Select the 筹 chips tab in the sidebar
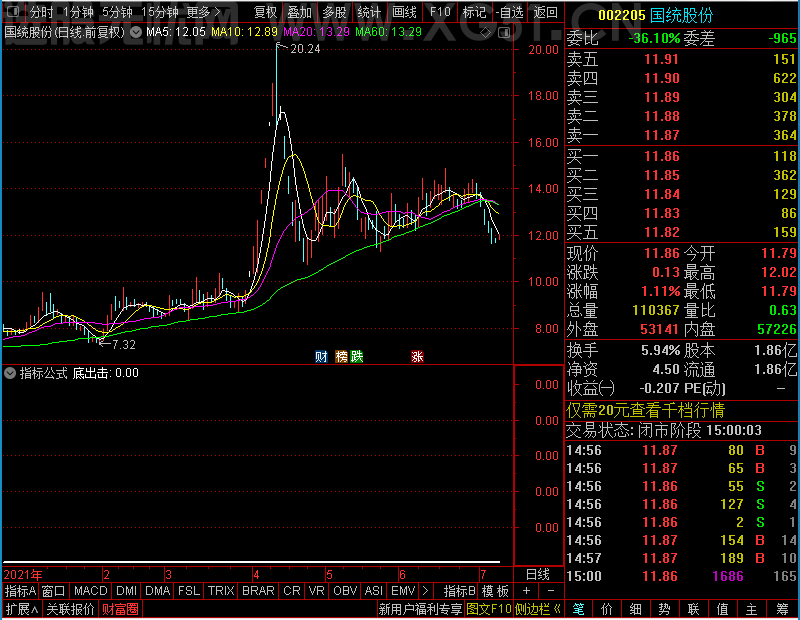The width and height of the screenshot is (800, 620). [782, 609]
